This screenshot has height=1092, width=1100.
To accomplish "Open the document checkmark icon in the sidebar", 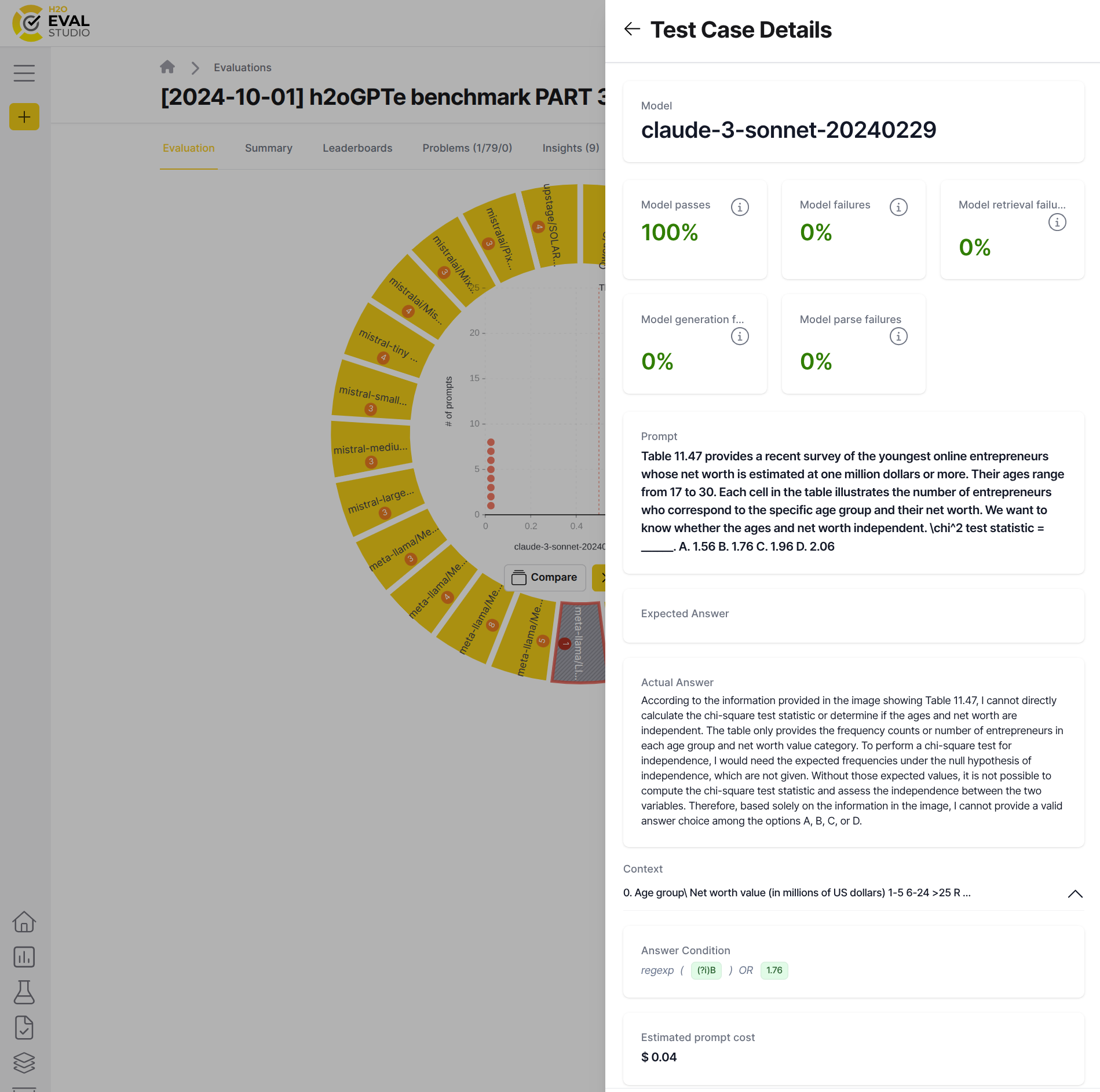I will (24, 1028).
